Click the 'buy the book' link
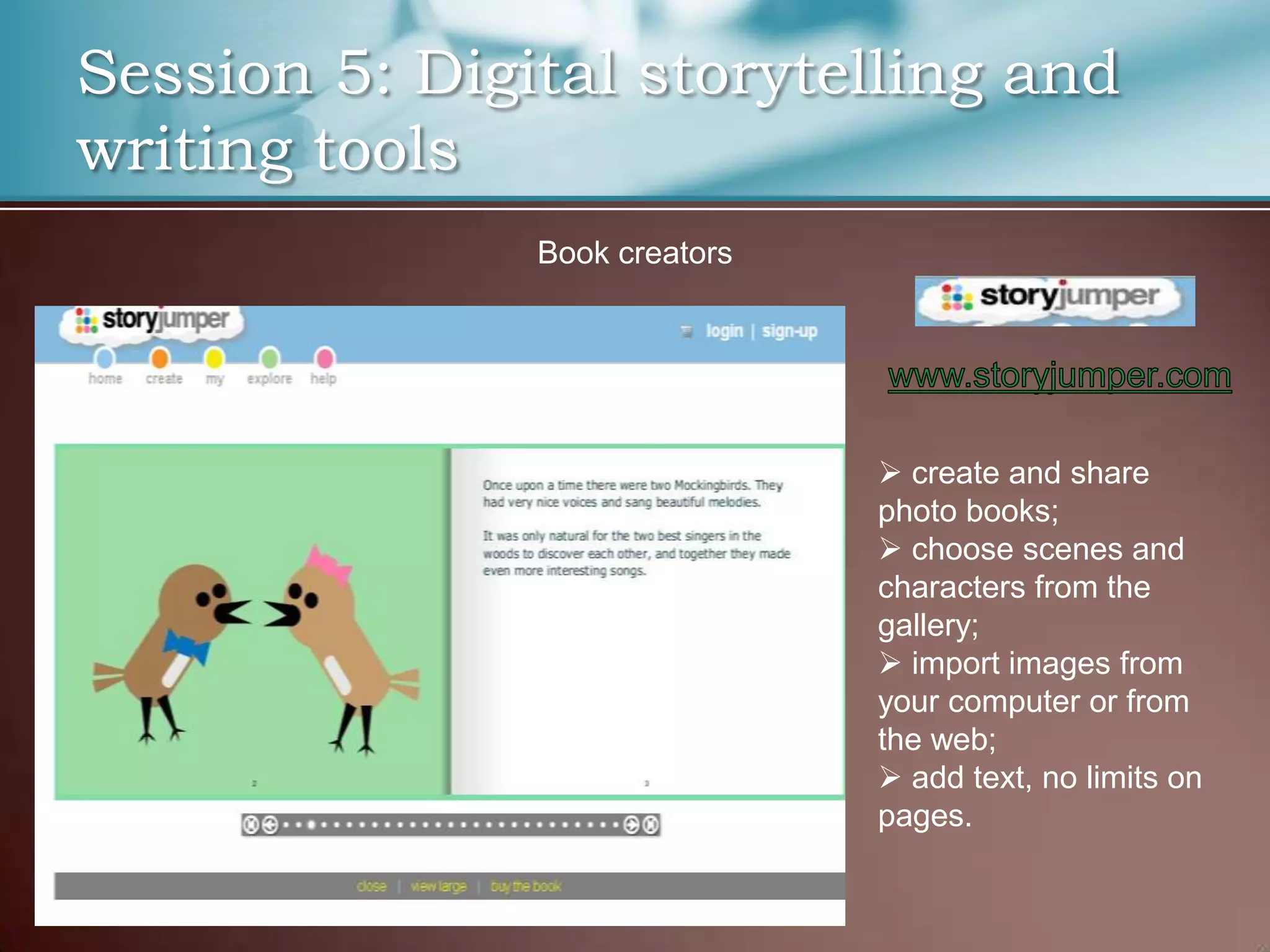The width and height of the screenshot is (1270, 952). pyautogui.click(x=526, y=886)
